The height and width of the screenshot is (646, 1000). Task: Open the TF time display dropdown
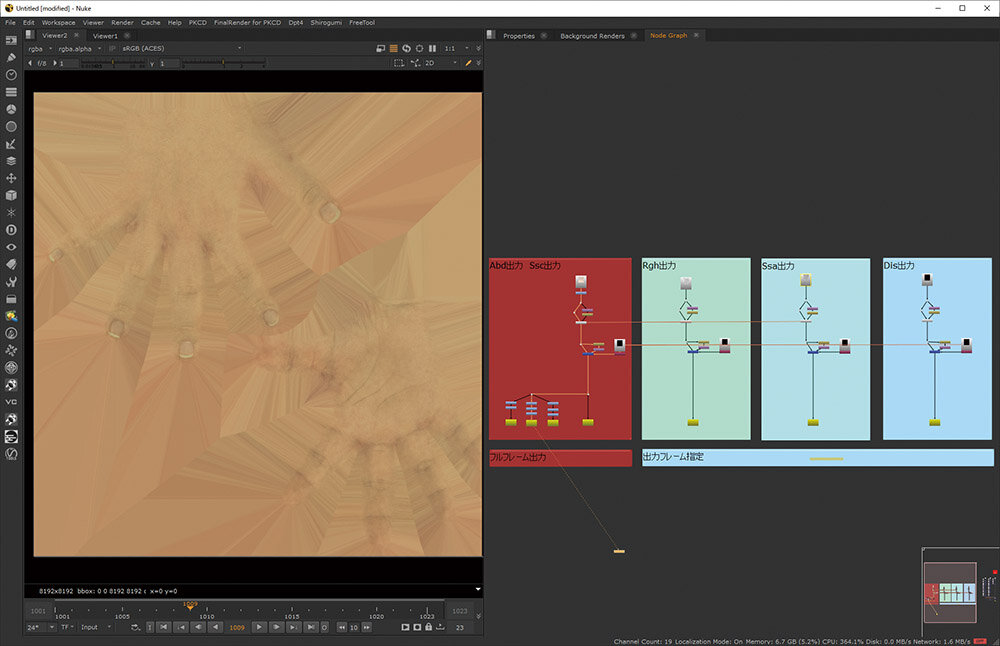pos(68,628)
